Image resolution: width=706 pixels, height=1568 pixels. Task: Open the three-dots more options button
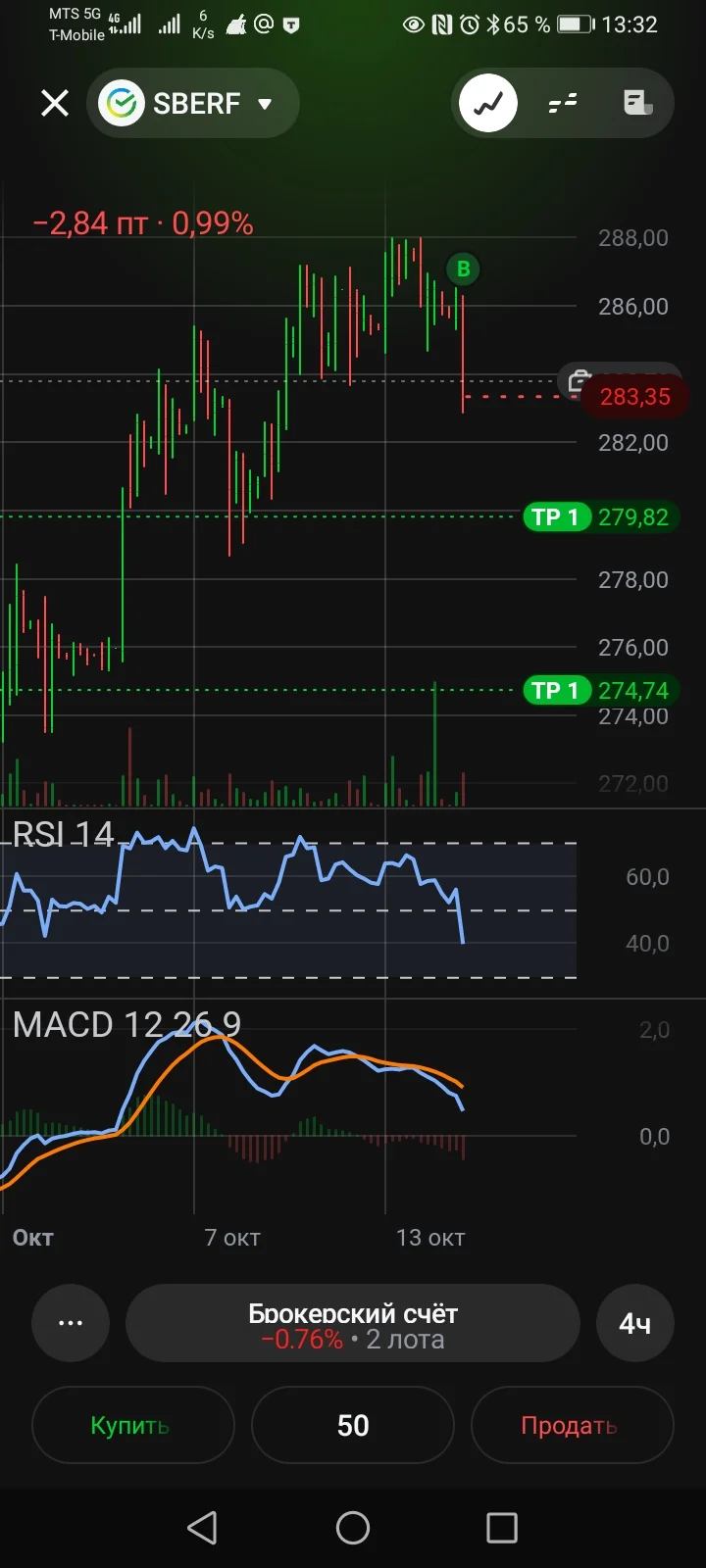(x=71, y=1323)
